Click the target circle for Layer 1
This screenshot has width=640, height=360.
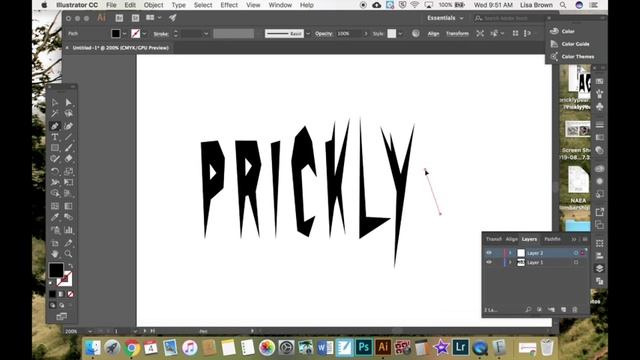(x=576, y=262)
